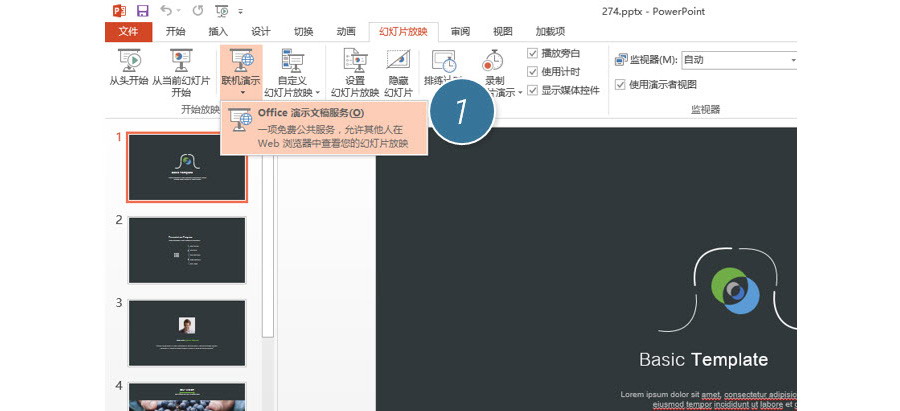Click the 联机演示 present online icon
Screen dimensions: 900x411
pos(241,60)
